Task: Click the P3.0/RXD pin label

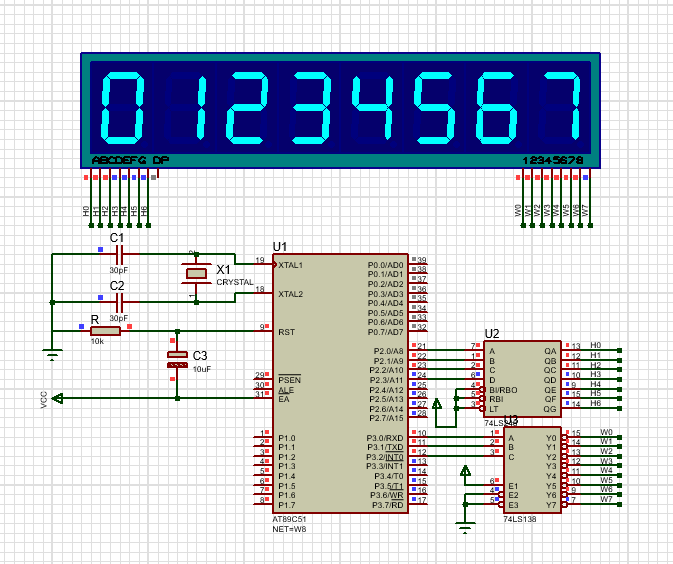Action: tap(385, 438)
